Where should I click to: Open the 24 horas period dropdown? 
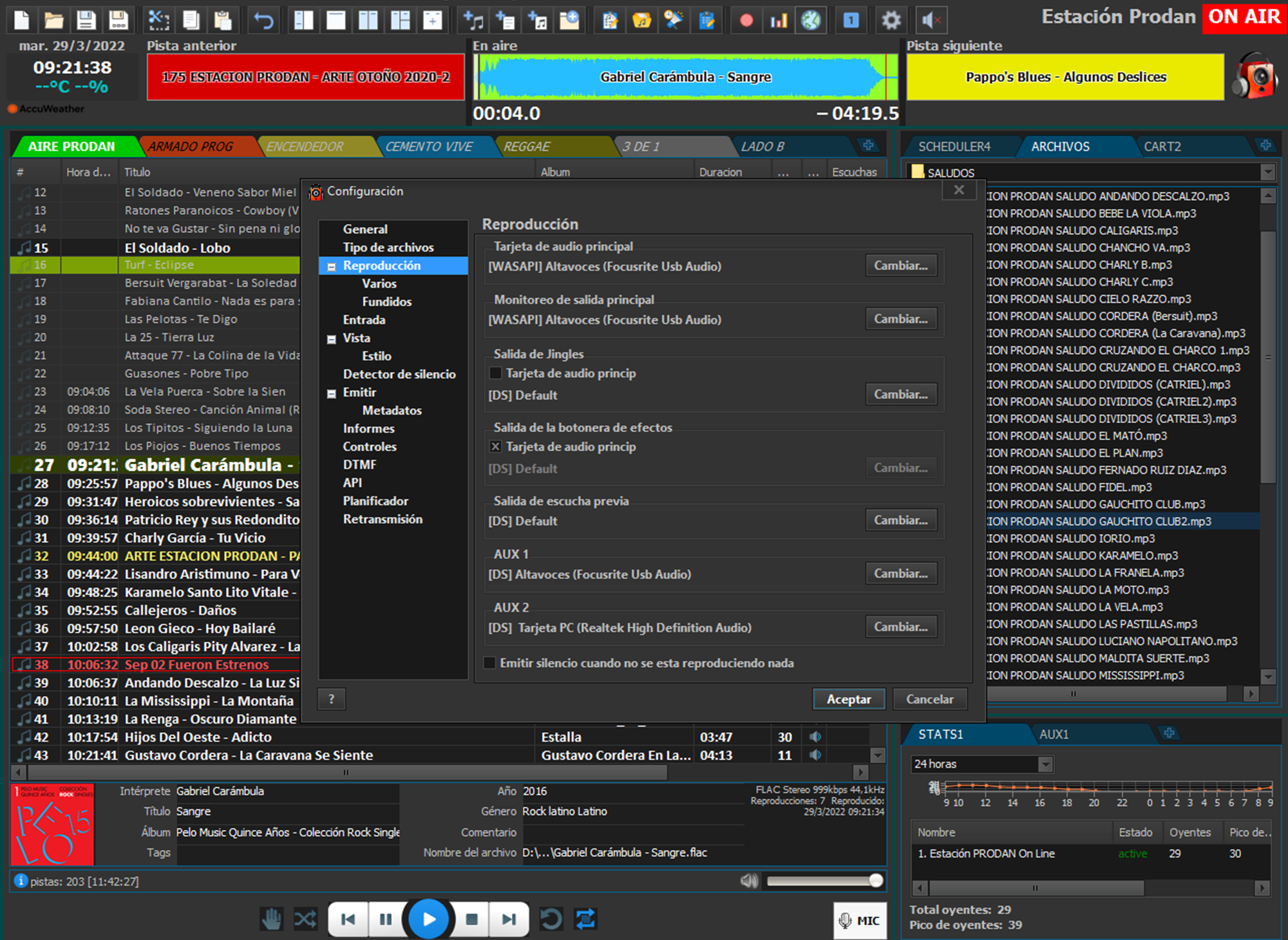click(1045, 764)
